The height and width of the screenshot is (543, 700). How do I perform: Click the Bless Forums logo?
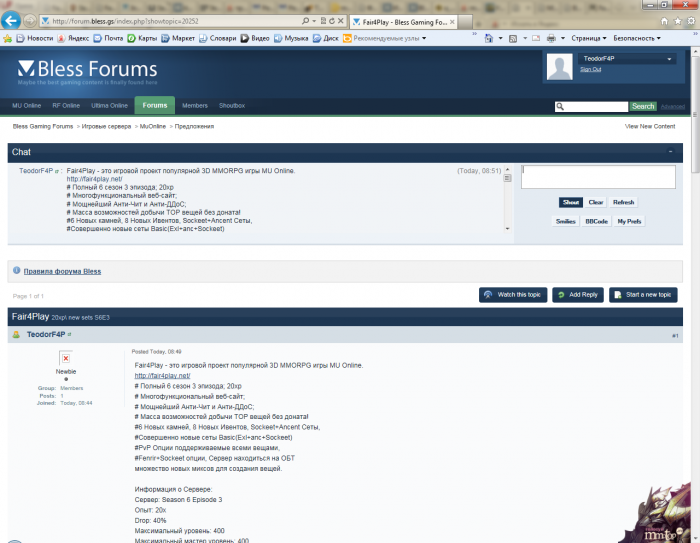pyautogui.click(x=86, y=70)
